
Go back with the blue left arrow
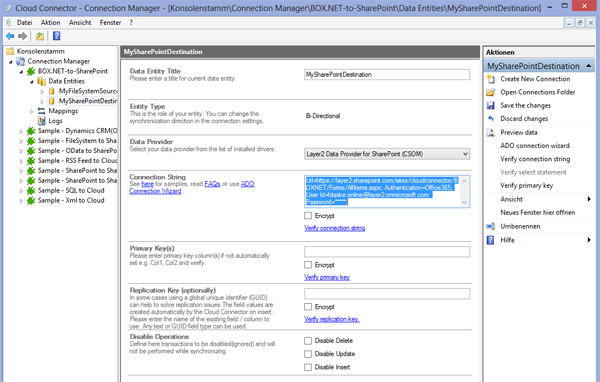tap(10, 36)
